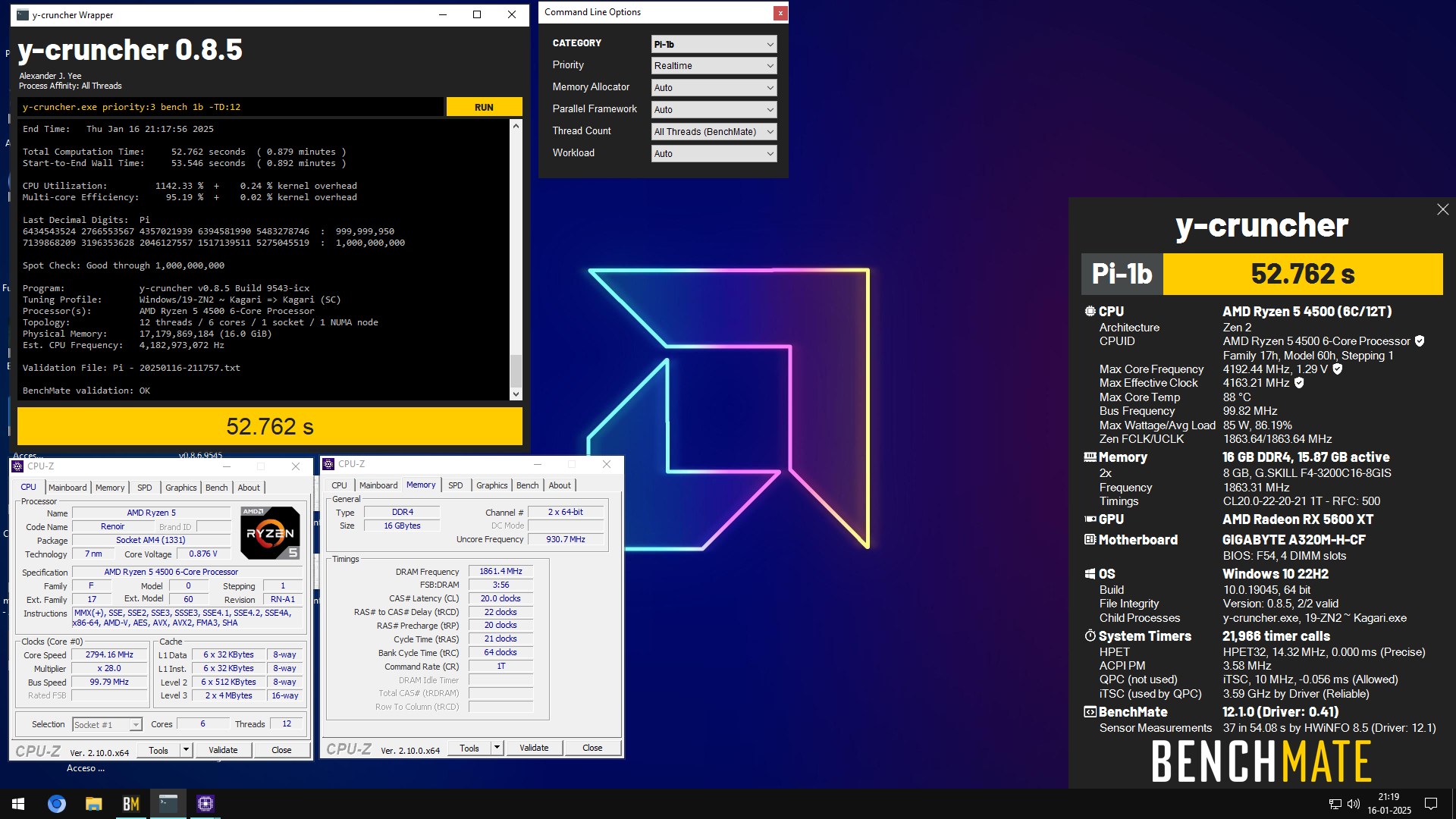This screenshot has width=1456, height=819.
Task: Open the CATEGORY Pi-1b dropdown
Action: click(714, 44)
